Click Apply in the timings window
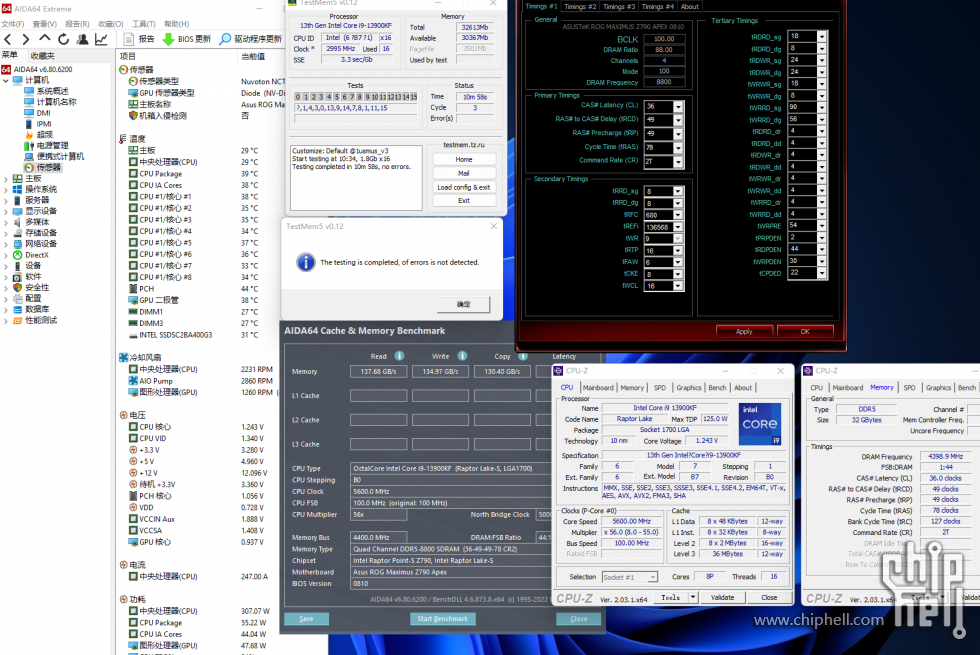Image resolution: width=980 pixels, height=655 pixels. coord(744,332)
